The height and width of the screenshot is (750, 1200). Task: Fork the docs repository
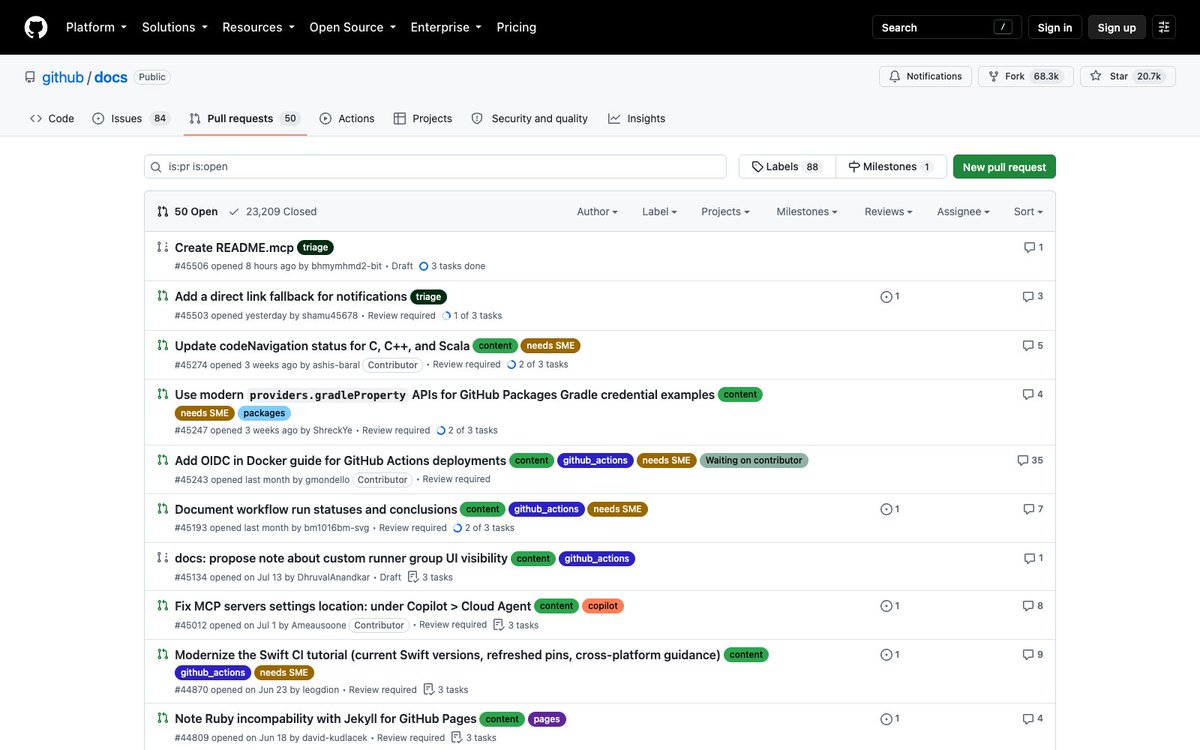[x=1025, y=76]
